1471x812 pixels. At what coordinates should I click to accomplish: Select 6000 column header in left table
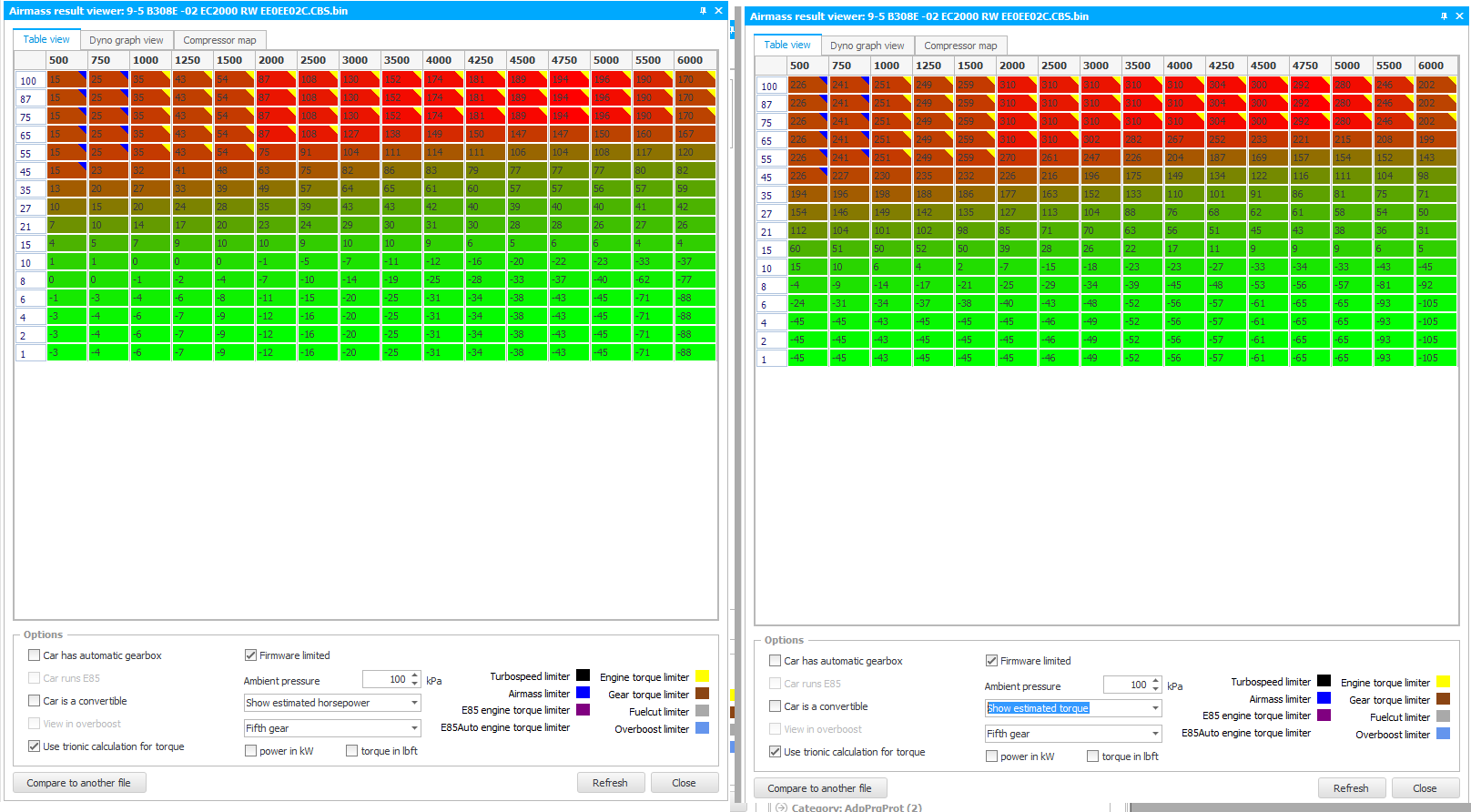[x=695, y=60]
